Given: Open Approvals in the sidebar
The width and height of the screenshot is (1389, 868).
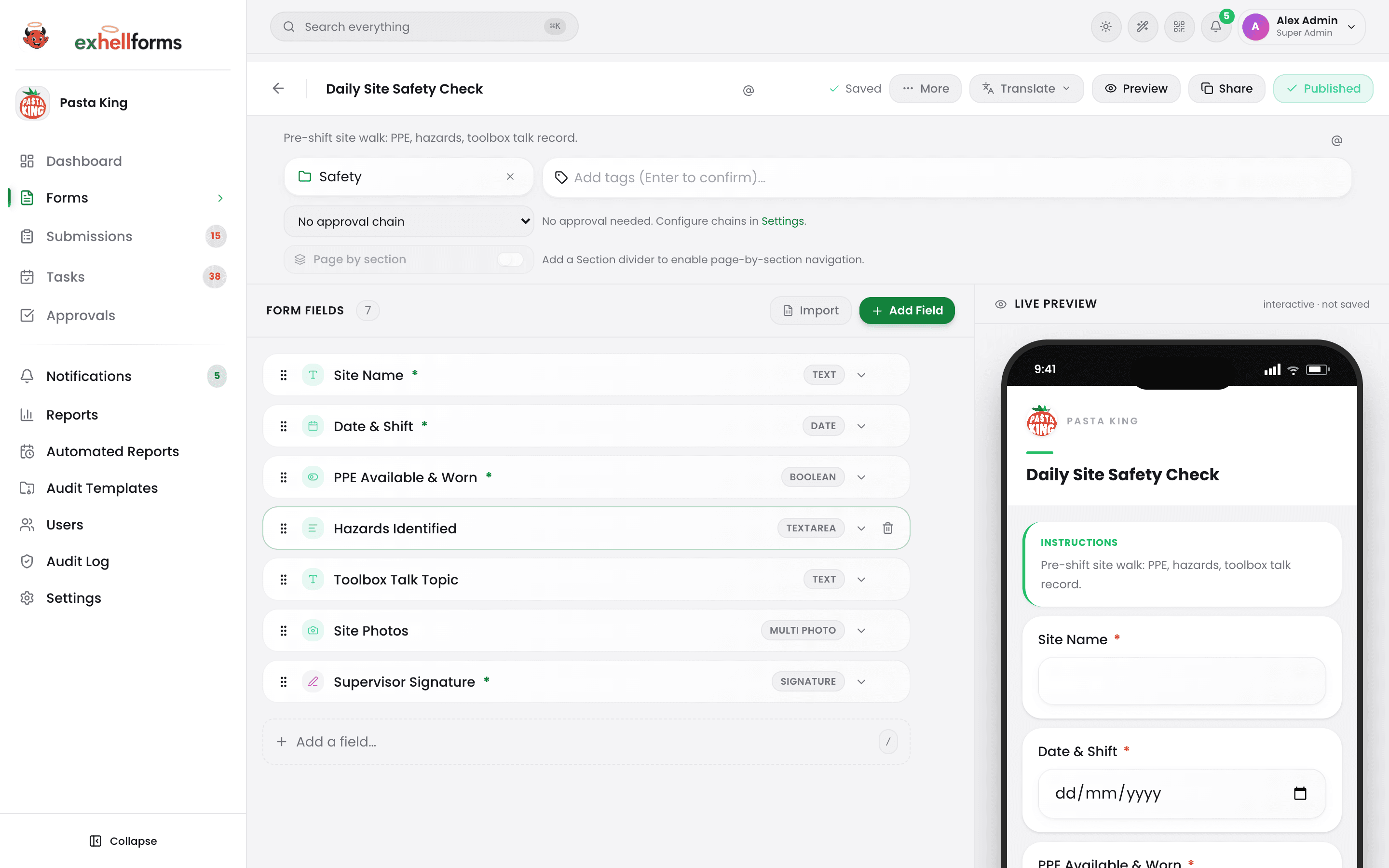Looking at the screenshot, I should click(x=123, y=315).
